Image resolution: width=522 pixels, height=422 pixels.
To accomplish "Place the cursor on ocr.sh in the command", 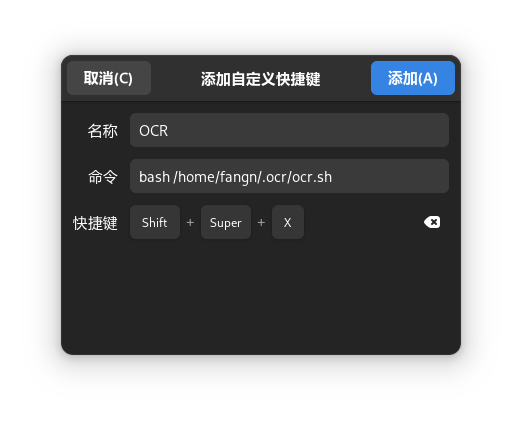I will pyautogui.click(x=312, y=177).
